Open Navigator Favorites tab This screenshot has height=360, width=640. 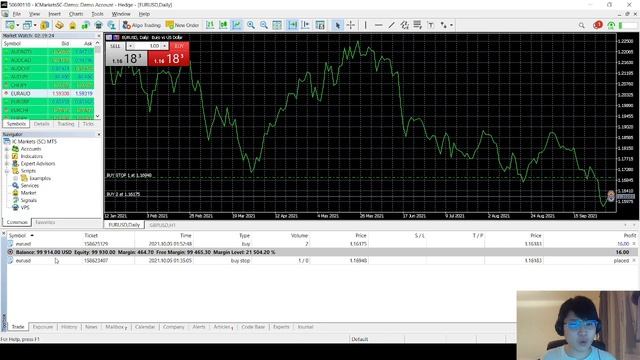pyautogui.click(x=45, y=222)
